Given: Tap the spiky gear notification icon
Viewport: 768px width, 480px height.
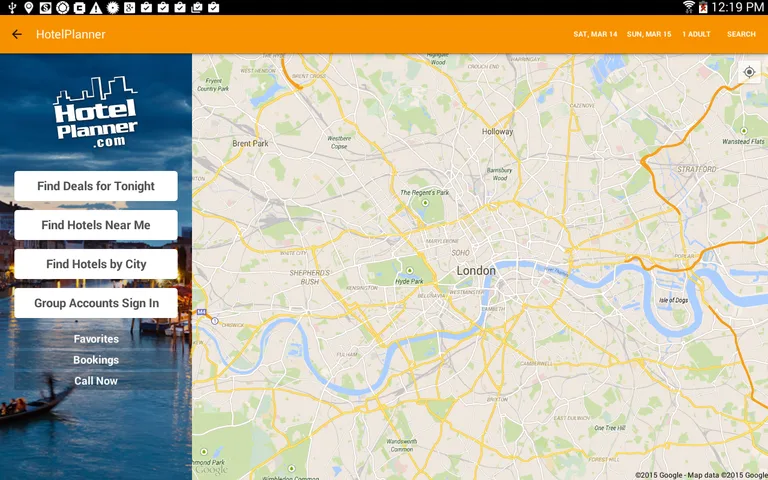Looking at the screenshot, I should (113, 7).
